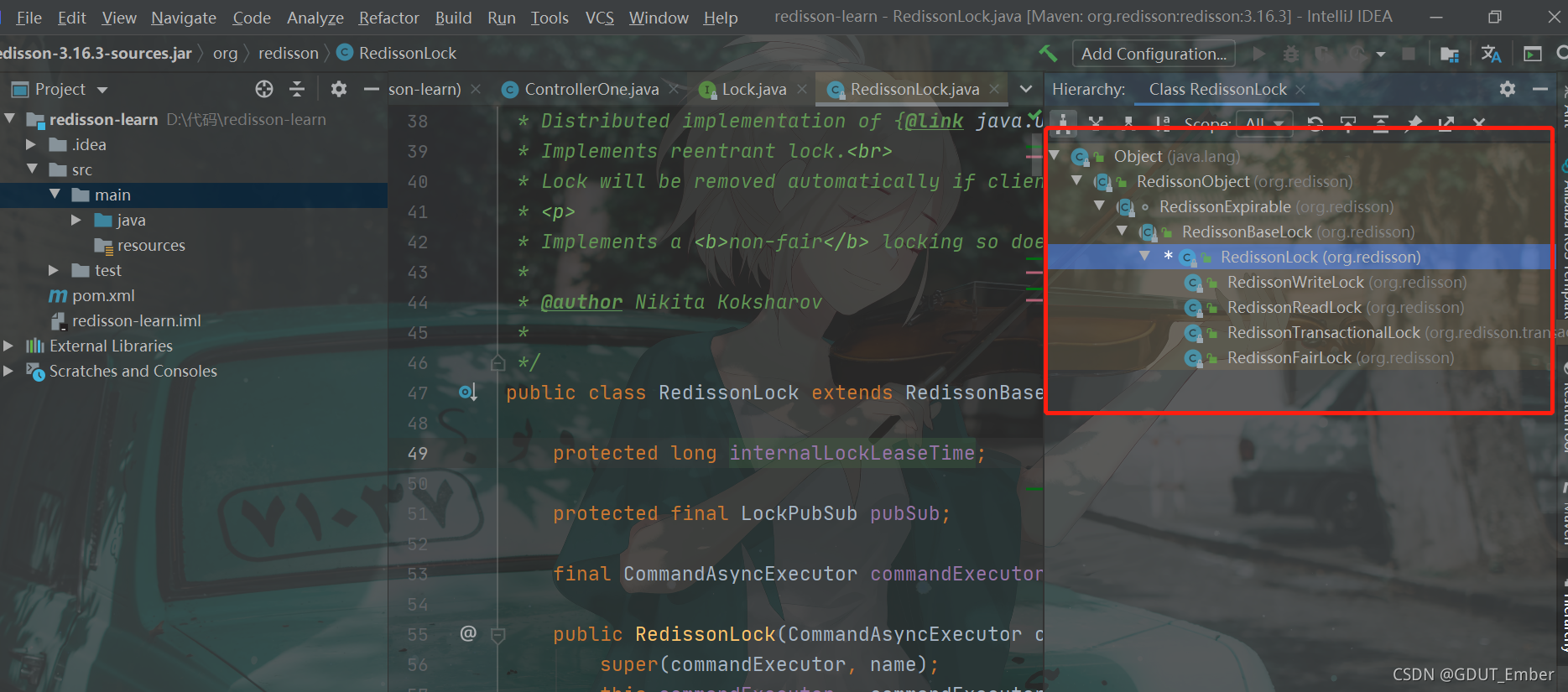The height and width of the screenshot is (692, 1568).
Task: Click the Stop square icon
Action: click(x=1409, y=54)
